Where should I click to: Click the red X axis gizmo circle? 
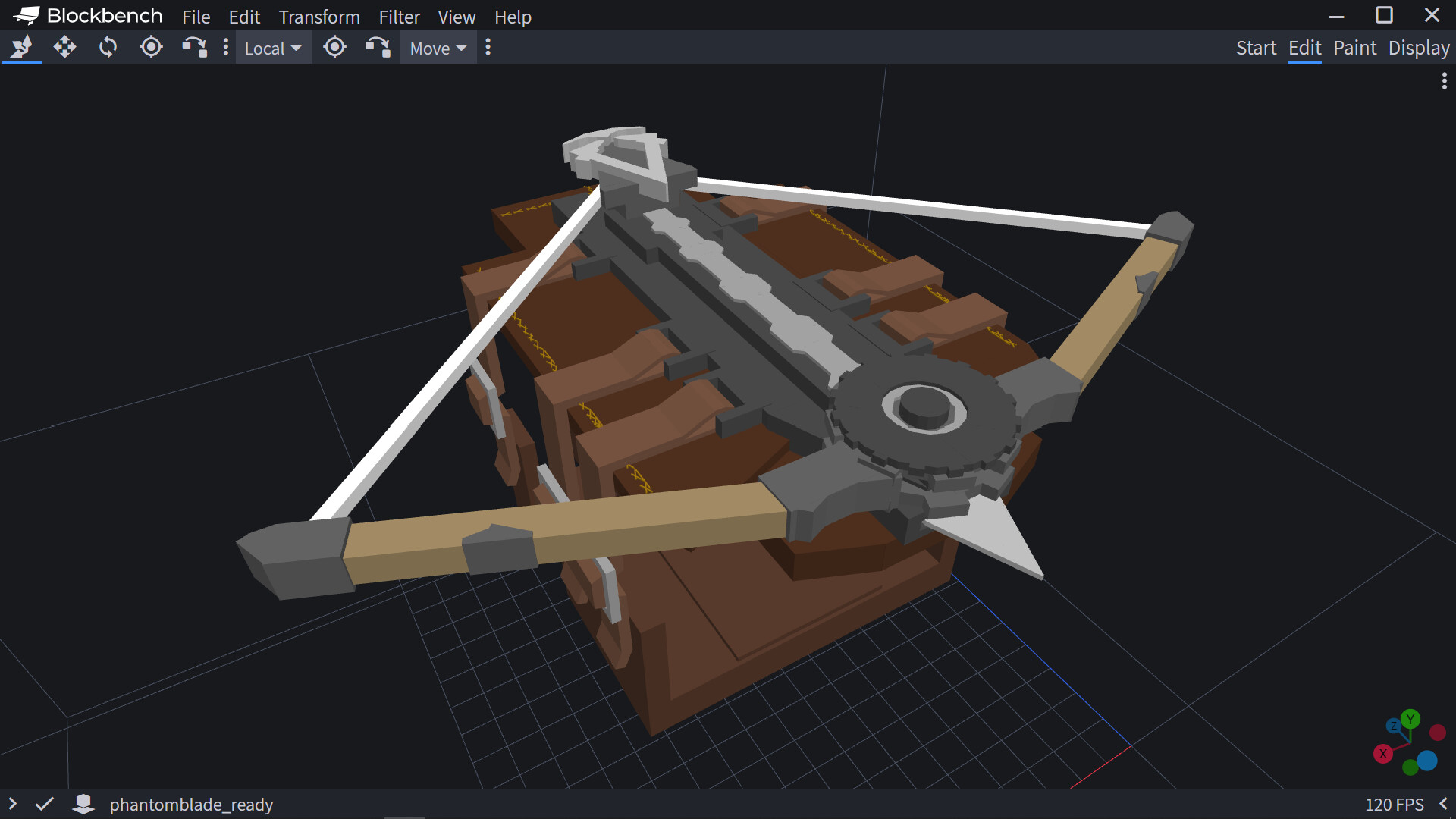1383,754
